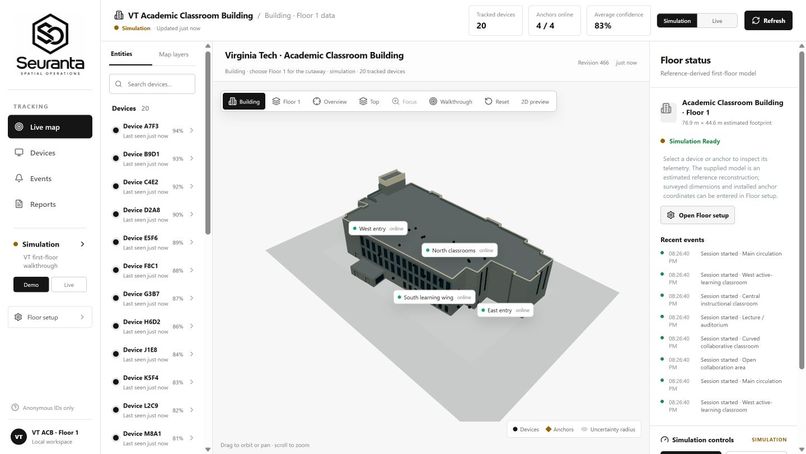Open Live map in the sidebar
Viewport: 806px width, 454px height.
50,126
